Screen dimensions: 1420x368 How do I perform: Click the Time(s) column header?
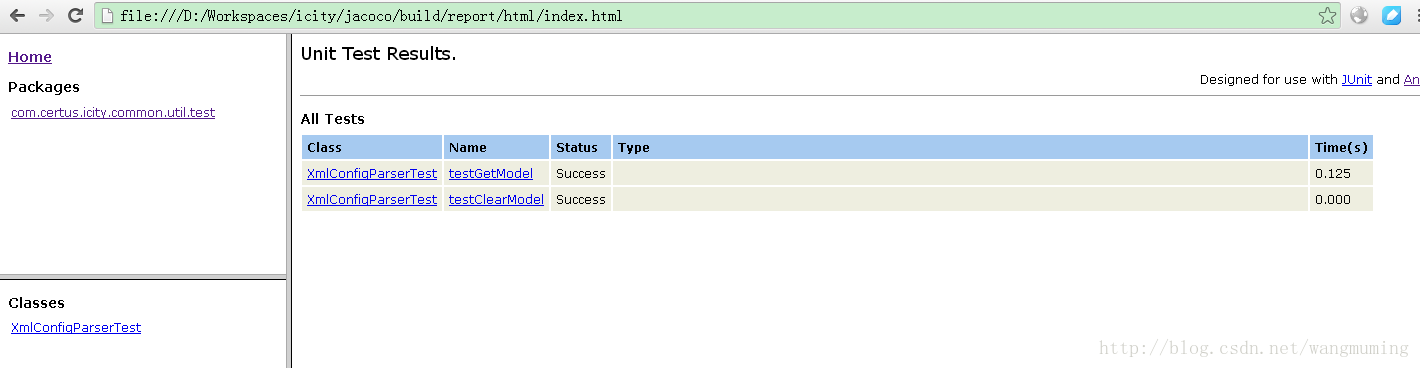1341,147
